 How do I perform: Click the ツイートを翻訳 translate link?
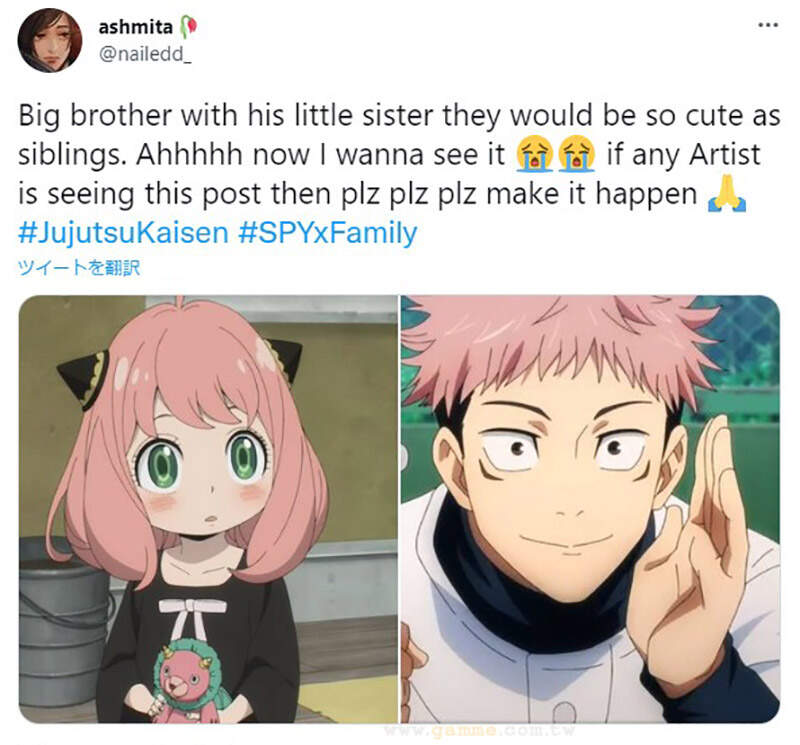click(x=79, y=267)
